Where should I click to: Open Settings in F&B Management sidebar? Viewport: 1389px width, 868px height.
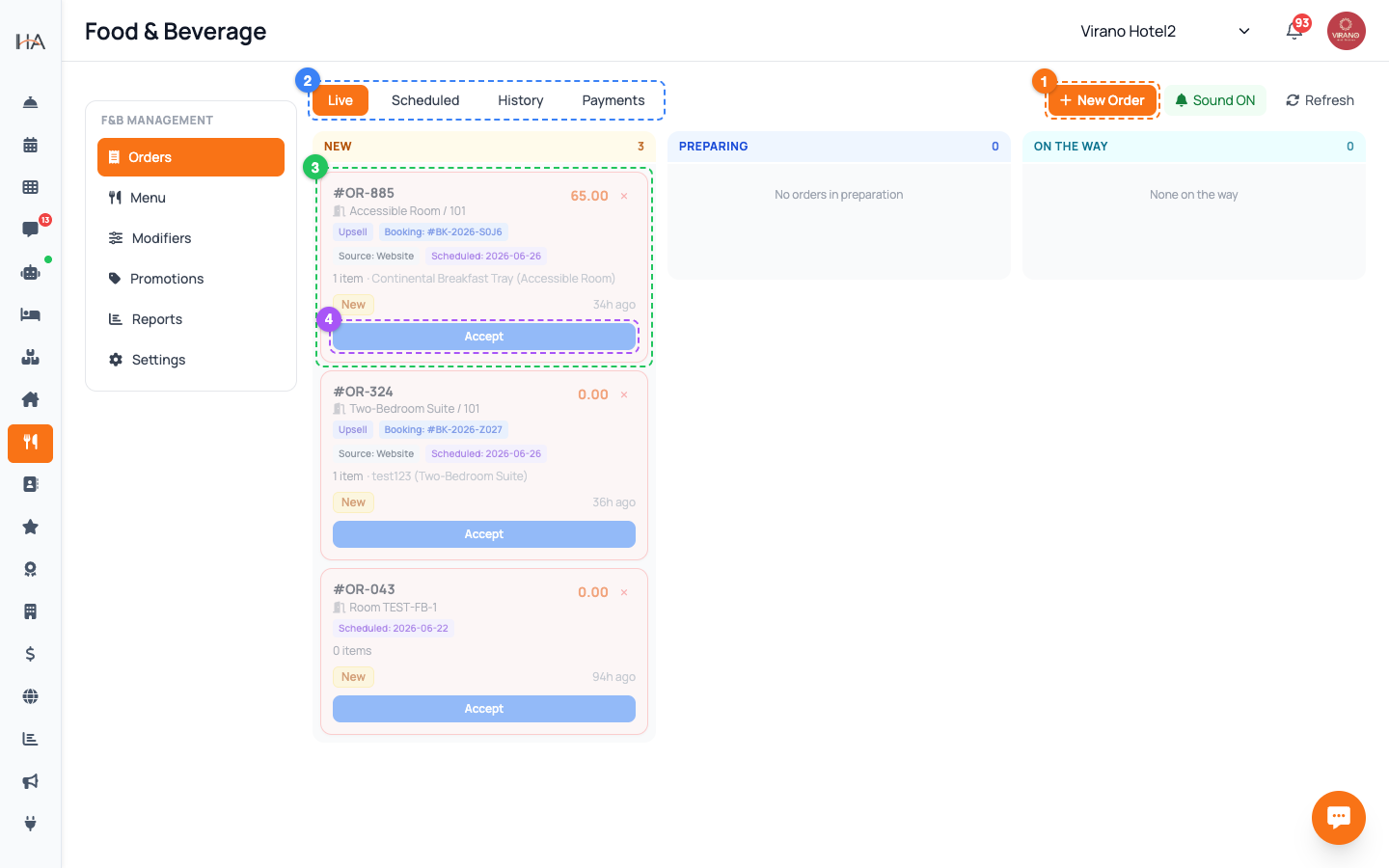(x=191, y=360)
